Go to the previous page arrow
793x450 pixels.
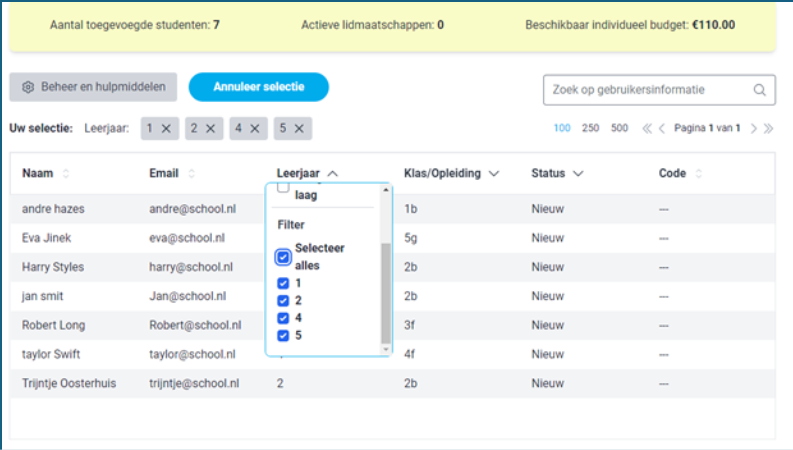[x=661, y=128]
